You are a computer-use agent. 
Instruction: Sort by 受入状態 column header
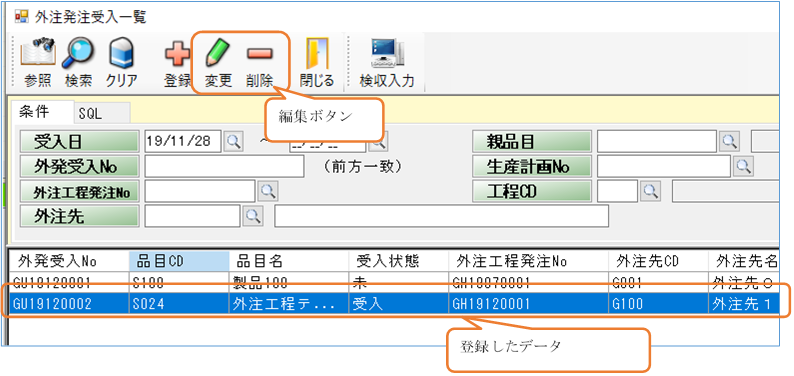coord(399,261)
